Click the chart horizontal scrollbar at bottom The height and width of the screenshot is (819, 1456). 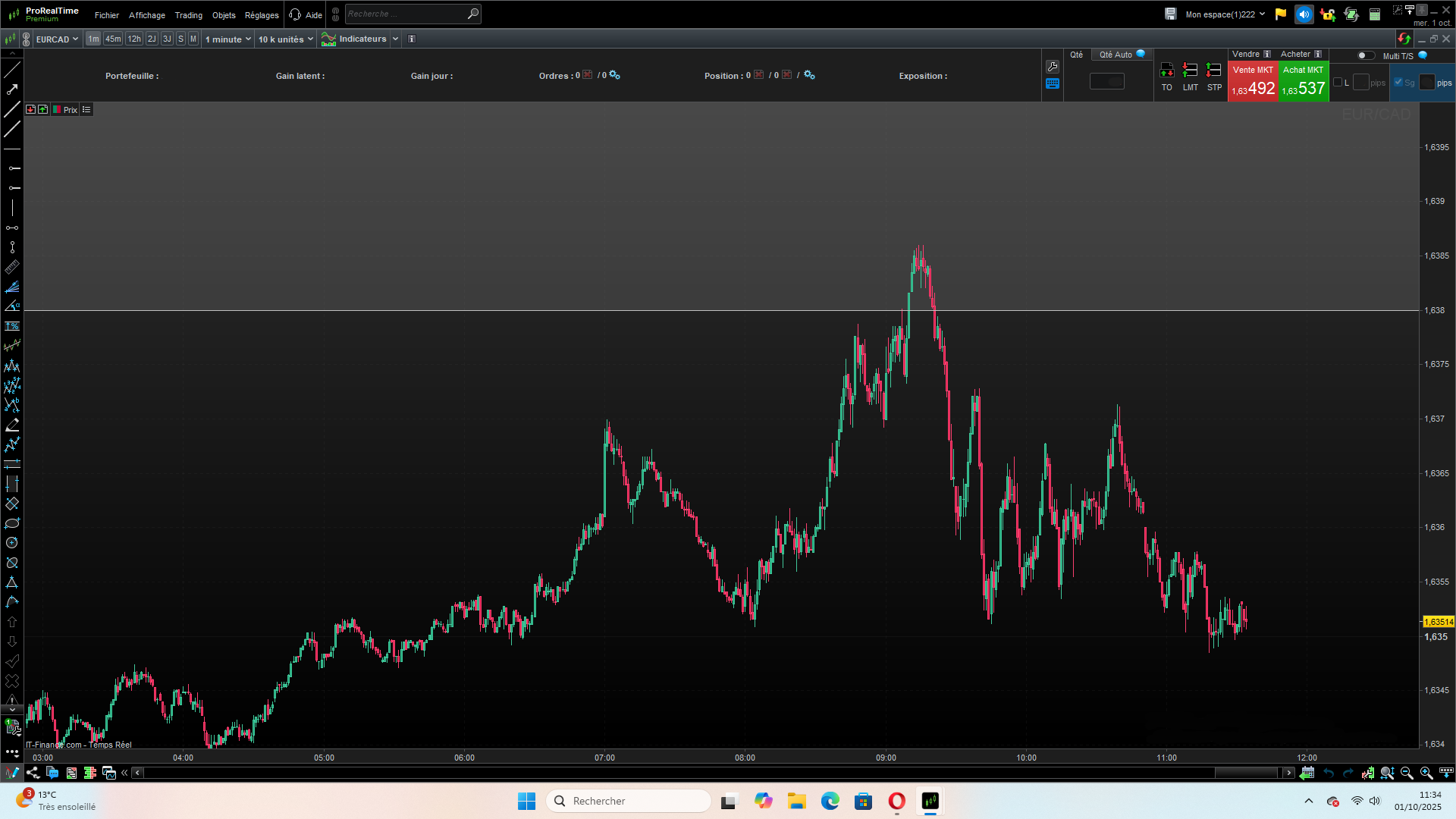click(x=713, y=773)
